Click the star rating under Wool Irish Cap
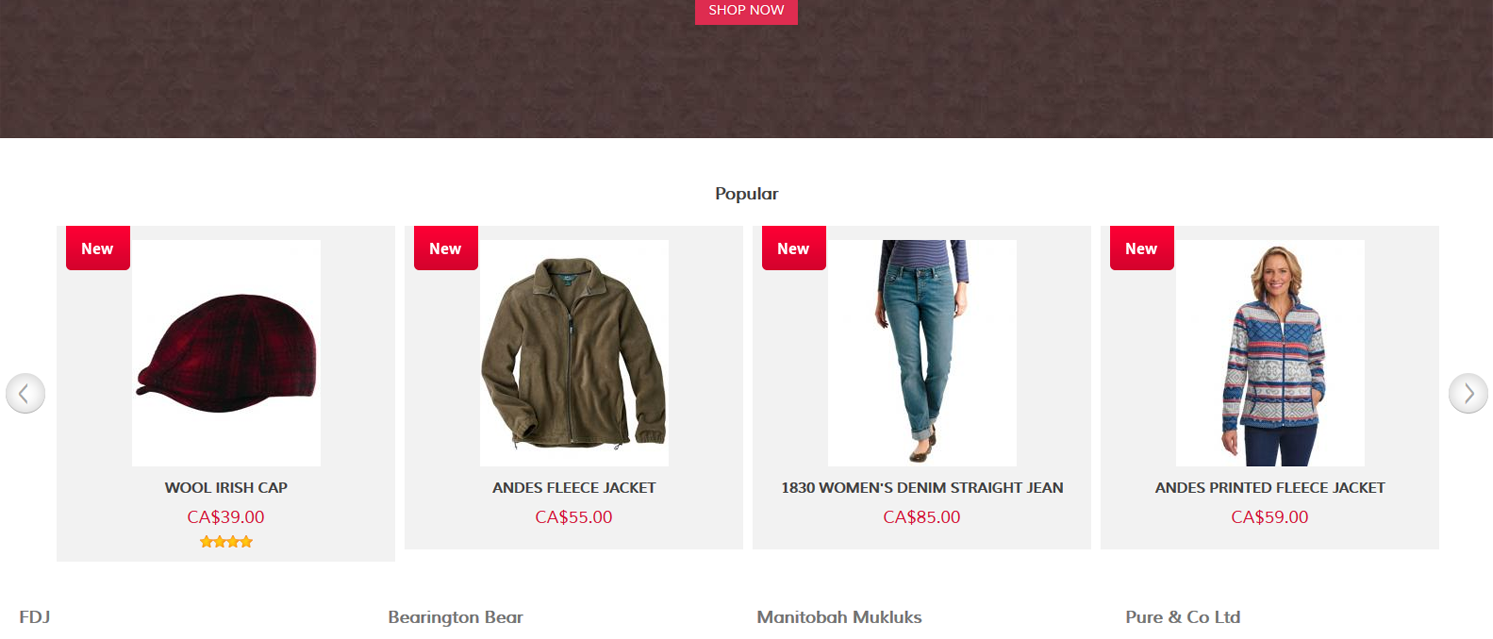The image size is (1493, 639). tap(226, 542)
